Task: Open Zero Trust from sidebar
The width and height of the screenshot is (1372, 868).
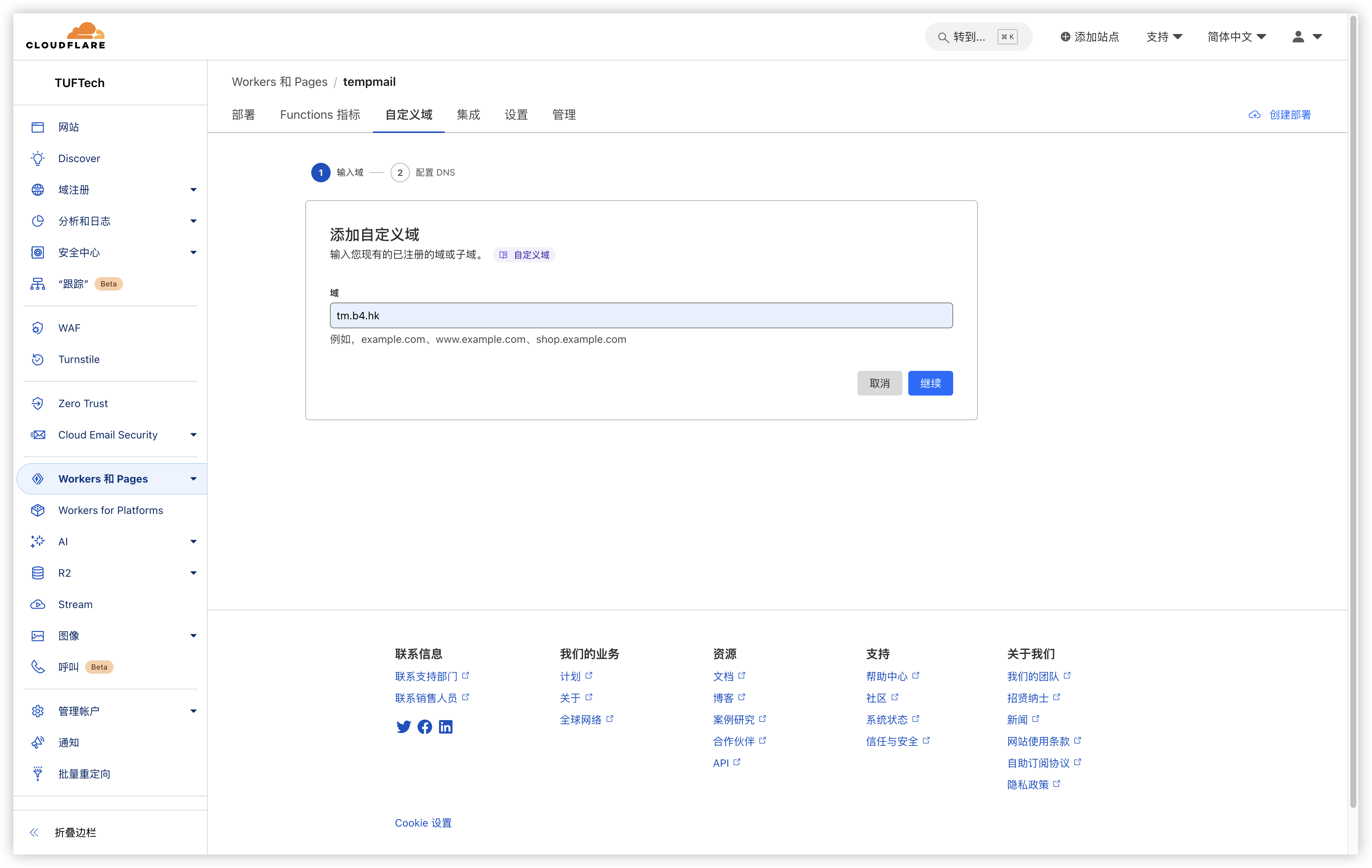Action: (x=83, y=403)
